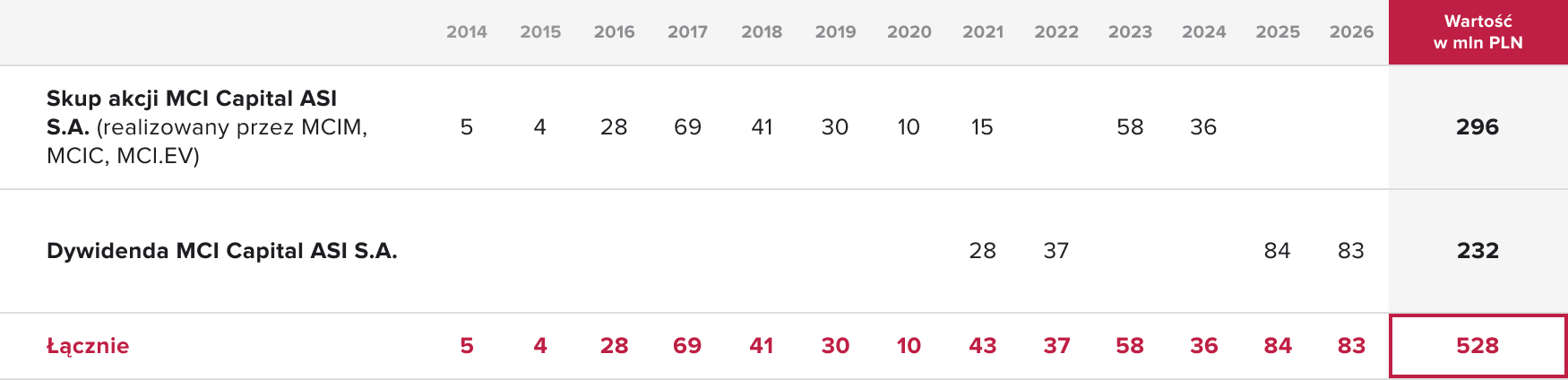Select the Dywidenda MCI Capital ASI S.A. label
1568x380 pixels.
(221, 251)
